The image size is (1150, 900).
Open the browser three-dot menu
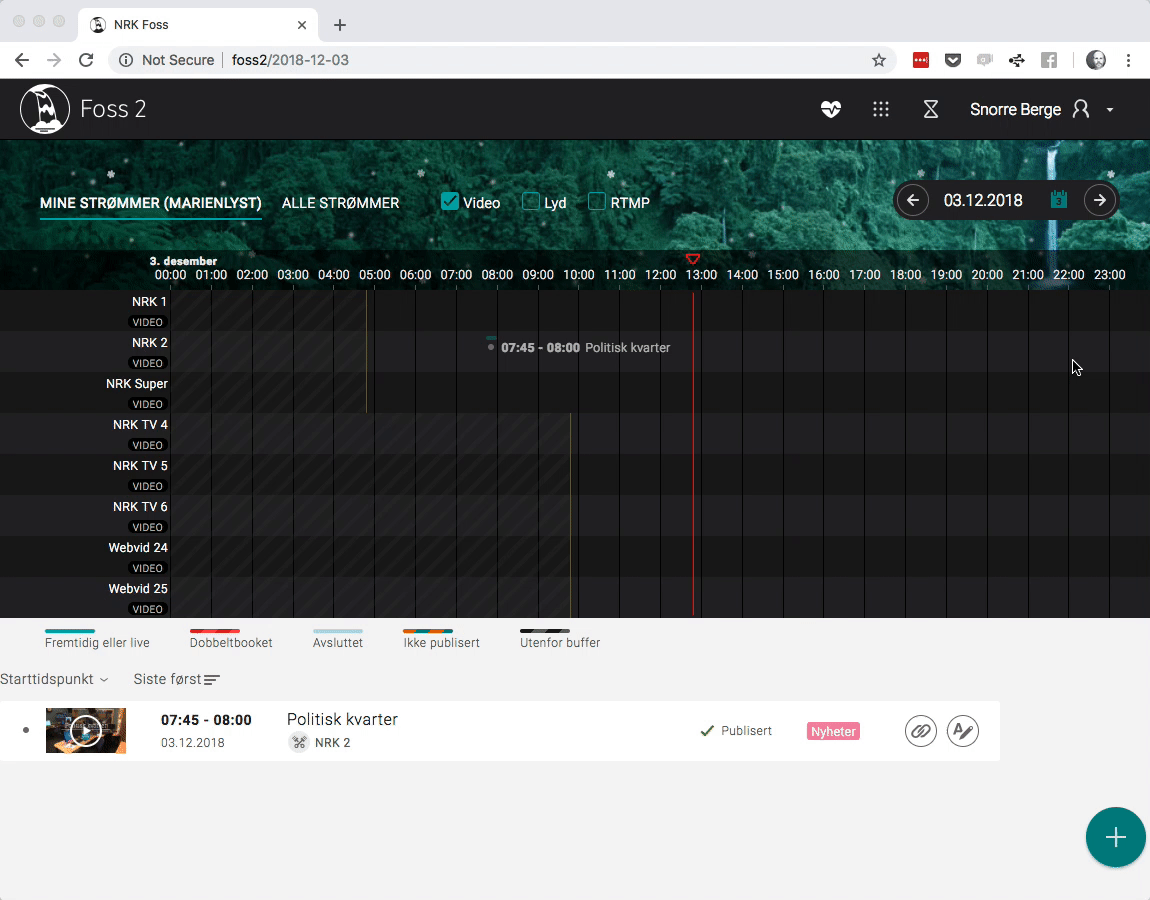1128,60
